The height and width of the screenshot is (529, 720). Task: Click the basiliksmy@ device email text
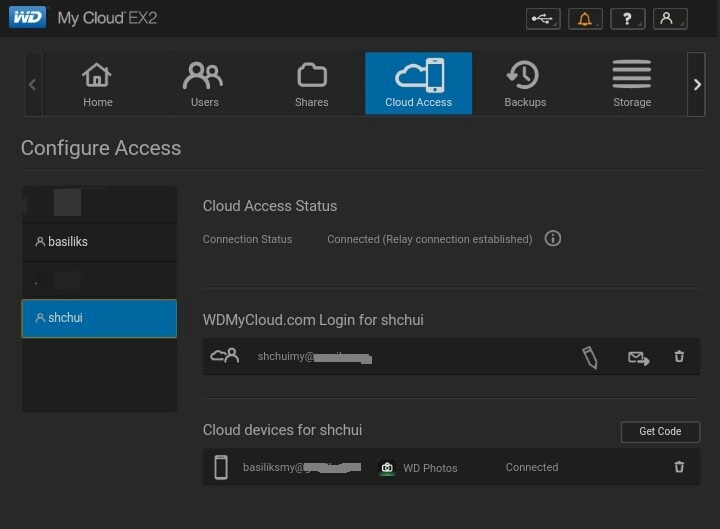click(302, 467)
